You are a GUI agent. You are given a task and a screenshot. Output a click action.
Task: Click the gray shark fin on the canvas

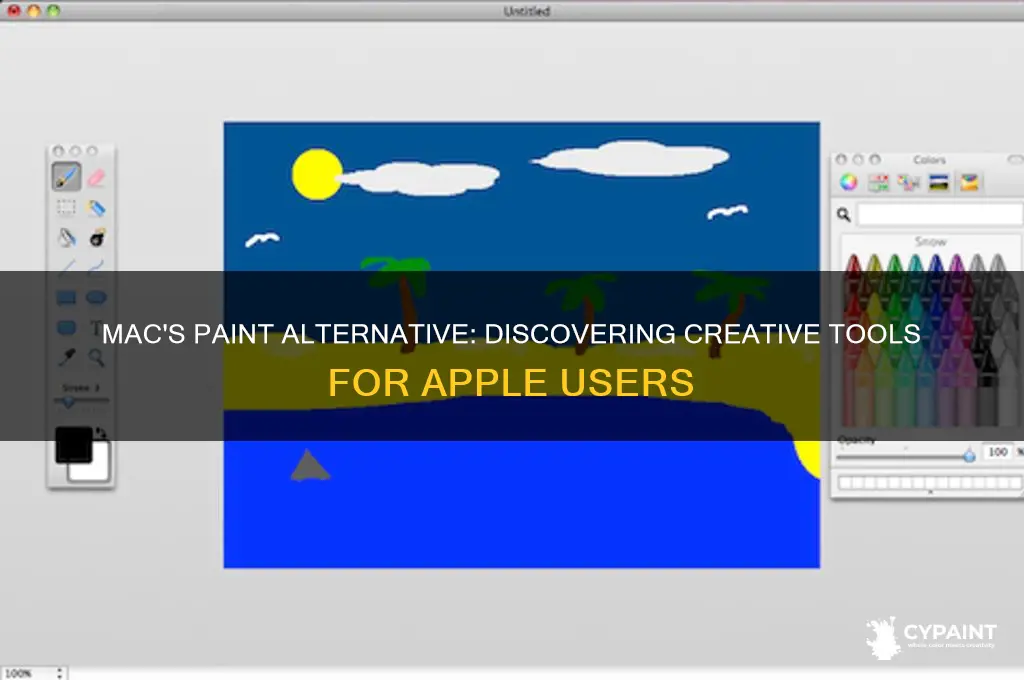click(310, 466)
